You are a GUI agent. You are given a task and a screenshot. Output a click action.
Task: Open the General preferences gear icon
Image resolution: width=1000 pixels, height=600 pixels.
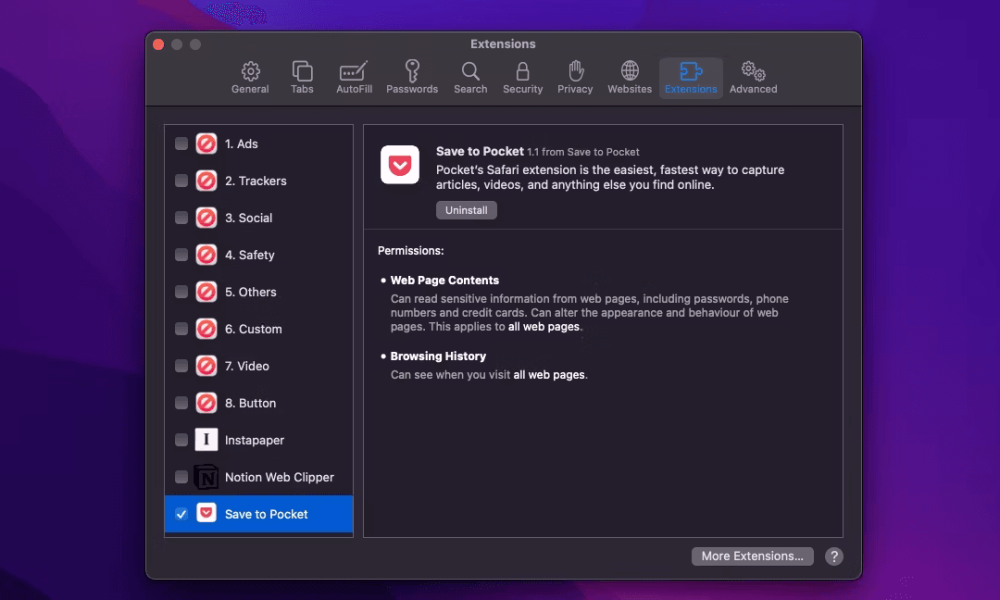click(250, 71)
